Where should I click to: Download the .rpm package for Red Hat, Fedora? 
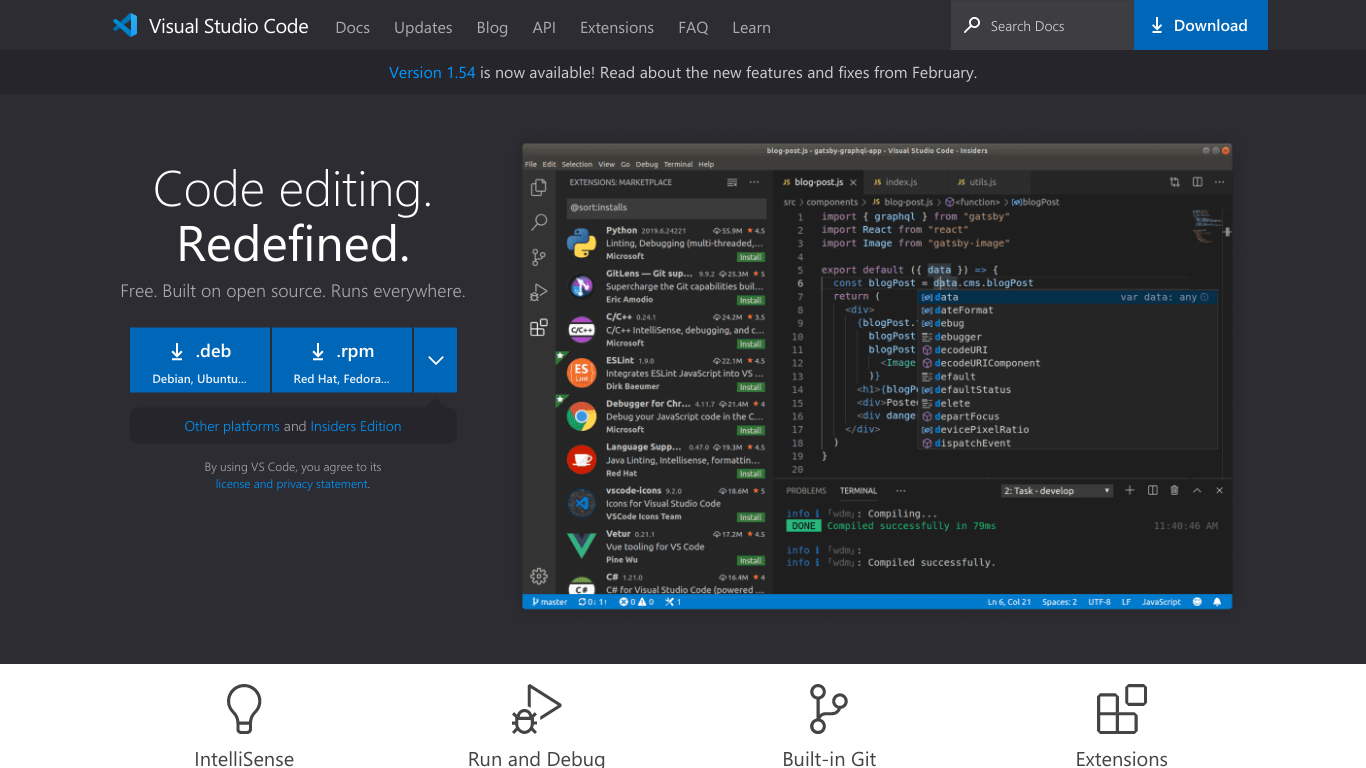coord(342,360)
